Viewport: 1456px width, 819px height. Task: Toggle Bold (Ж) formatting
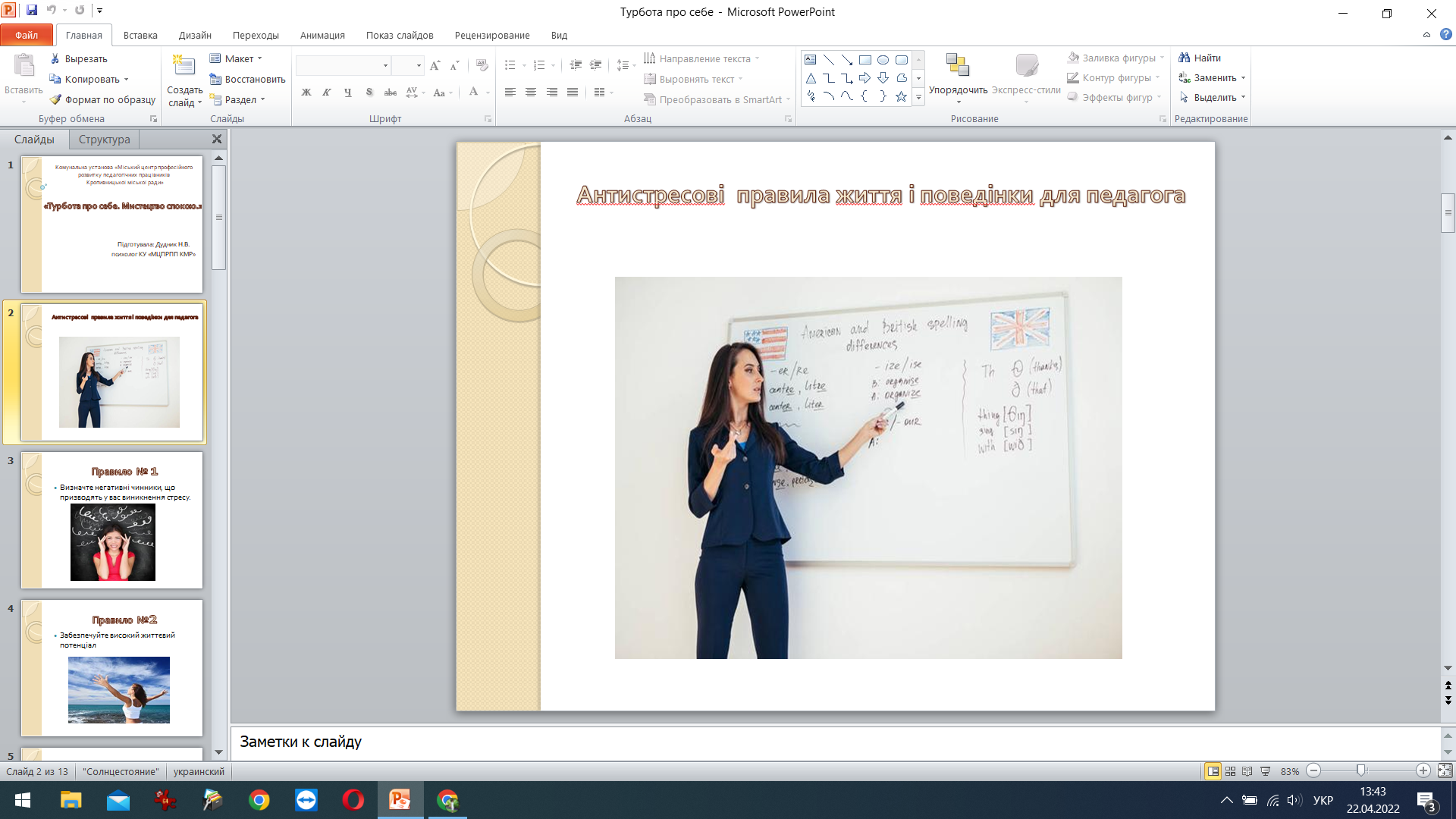tap(306, 93)
